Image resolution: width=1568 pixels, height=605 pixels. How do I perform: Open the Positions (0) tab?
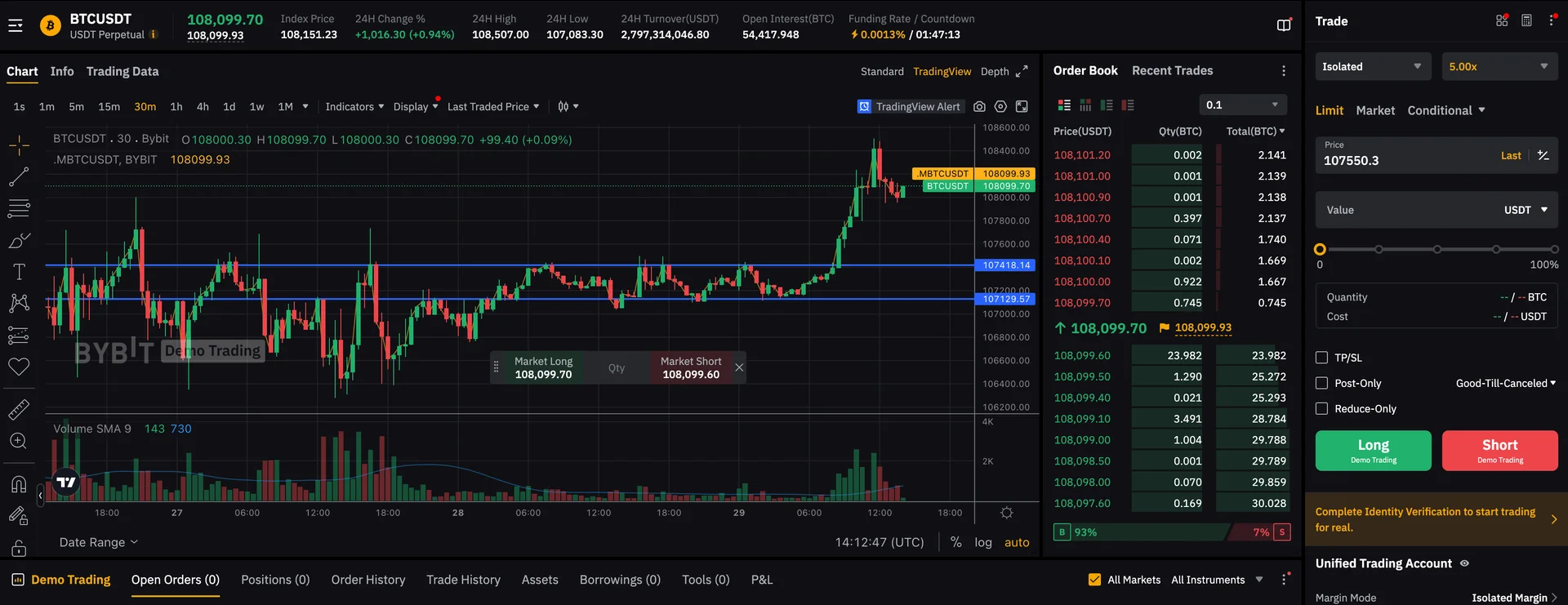tap(275, 580)
